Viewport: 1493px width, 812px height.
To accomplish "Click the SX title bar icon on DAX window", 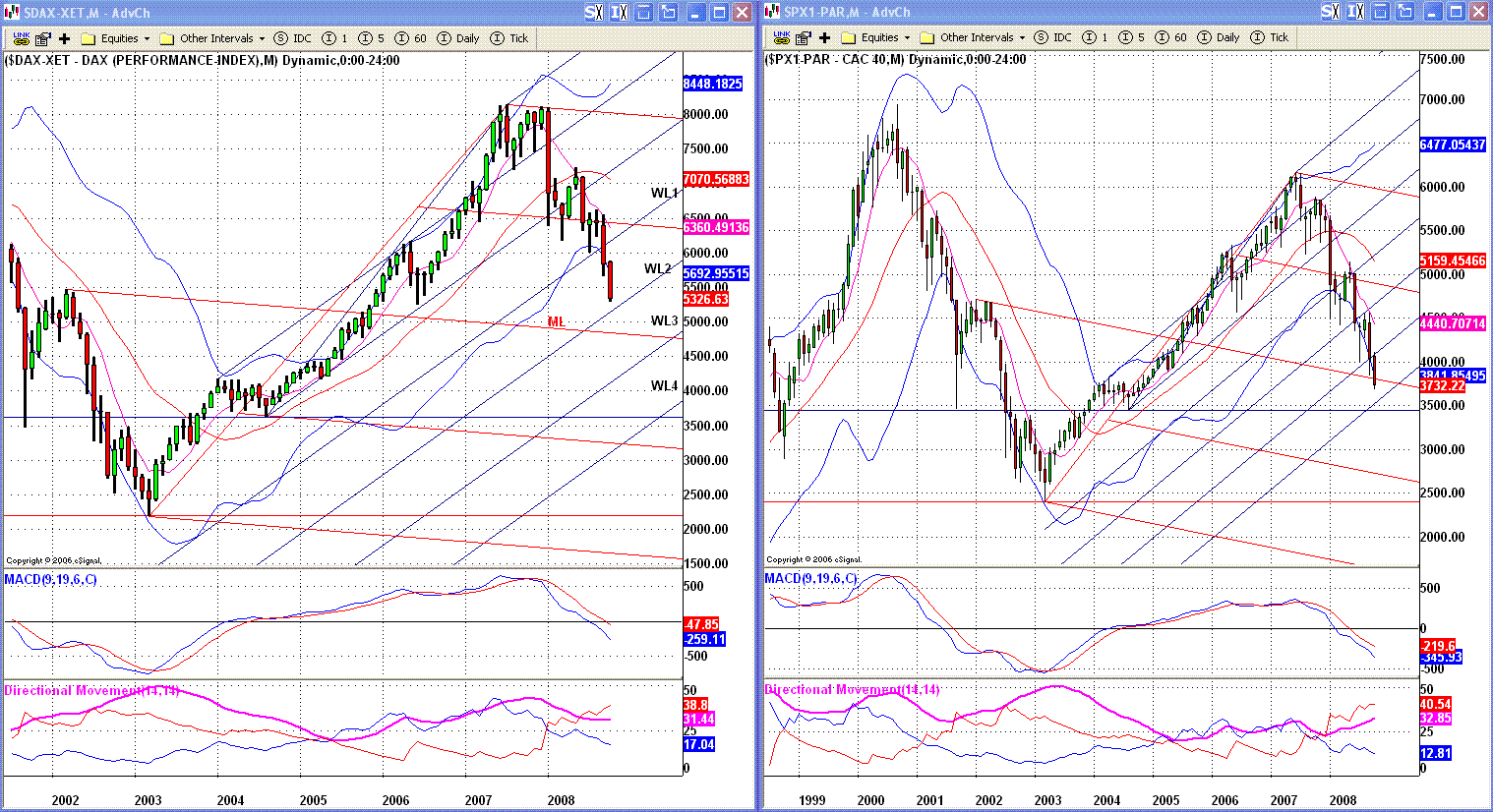I will point(593,12).
